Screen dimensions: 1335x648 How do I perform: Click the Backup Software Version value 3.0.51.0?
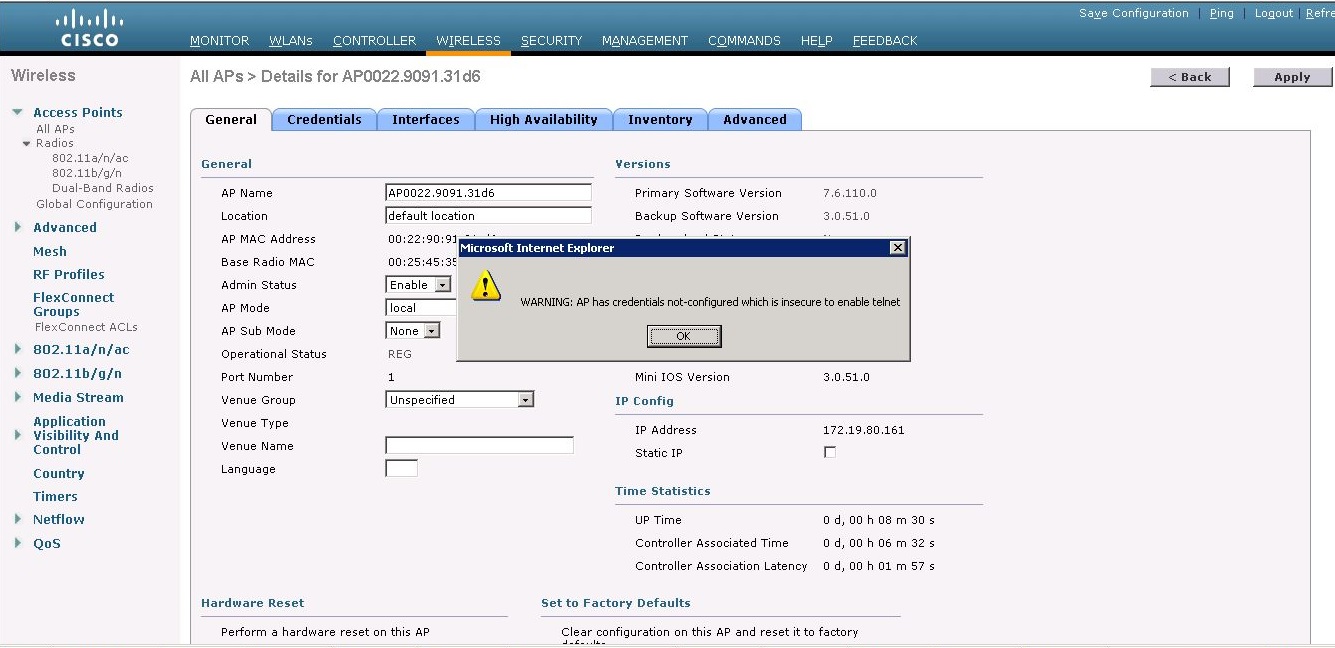pyautogui.click(x=846, y=216)
